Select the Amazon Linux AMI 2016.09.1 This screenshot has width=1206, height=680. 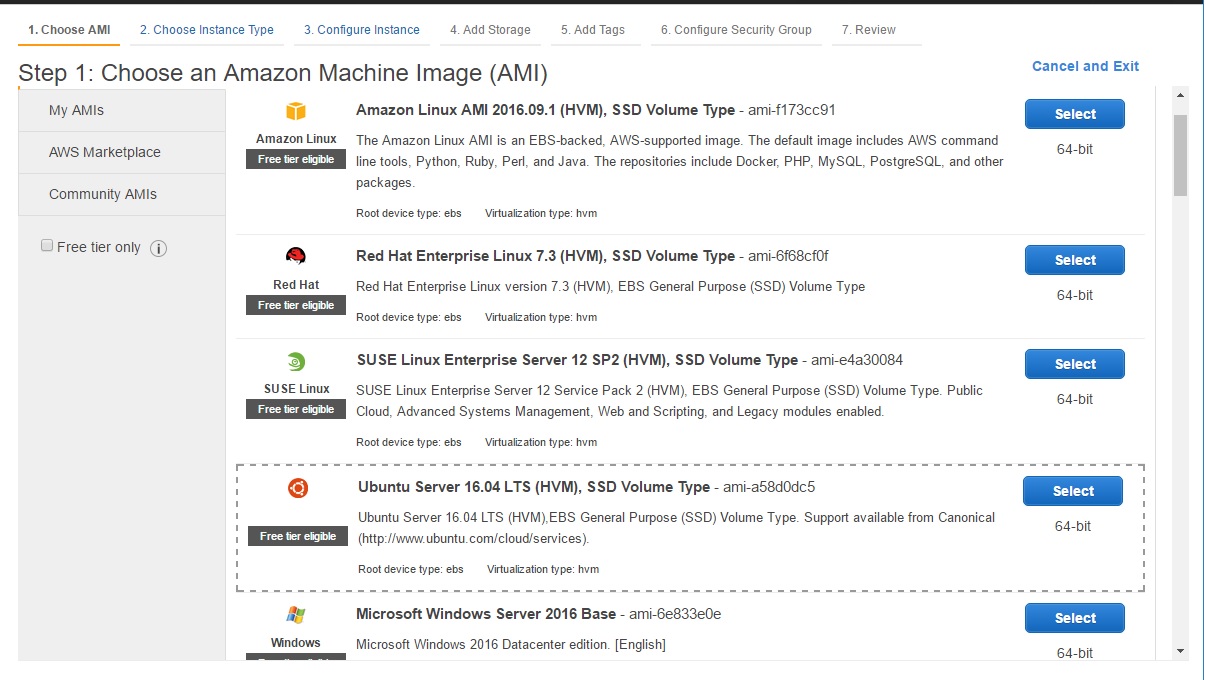1075,114
